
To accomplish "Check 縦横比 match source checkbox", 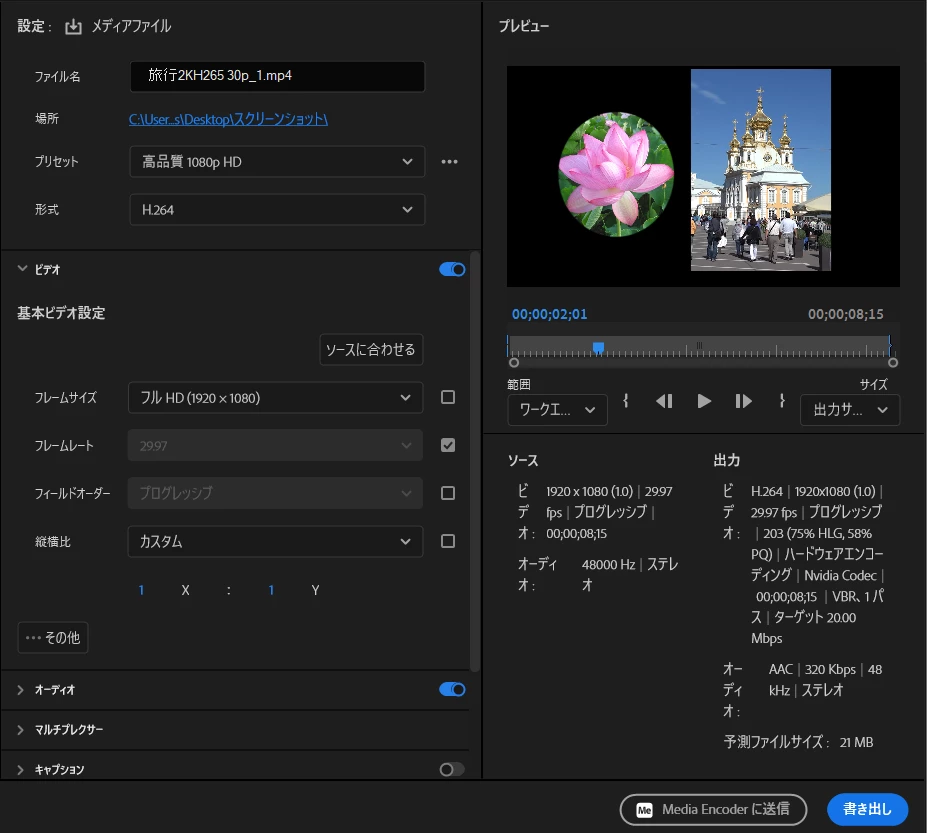I will pyautogui.click(x=448, y=541).
